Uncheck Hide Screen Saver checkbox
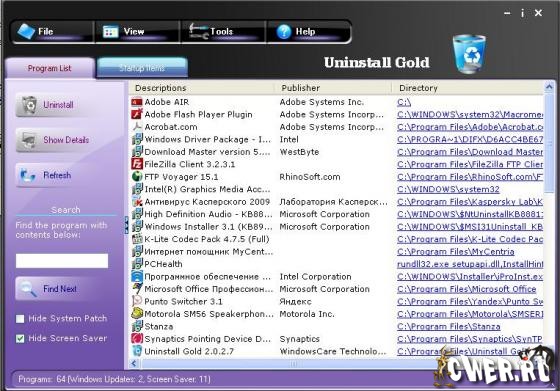This screenshot has width=560, height=391. (x=20, y=339)
